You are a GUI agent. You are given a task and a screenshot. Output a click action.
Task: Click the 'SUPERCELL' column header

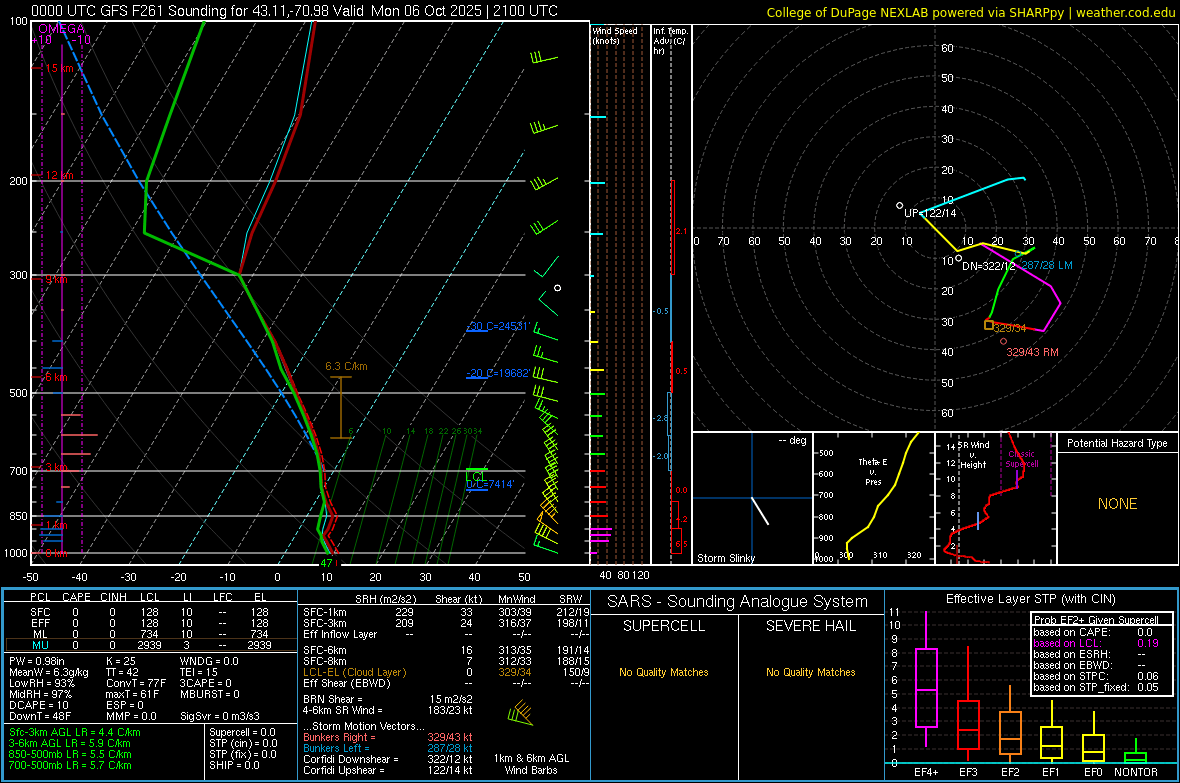point(664,626)
